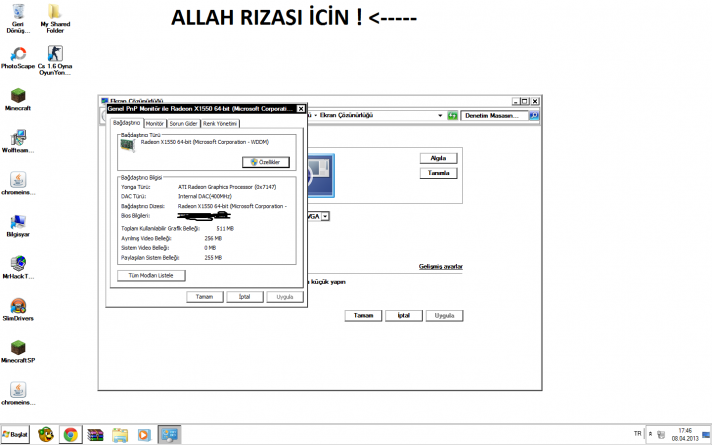
Task: Switch to the Bağdaştırıcı tab
Action: click(127, 123)
